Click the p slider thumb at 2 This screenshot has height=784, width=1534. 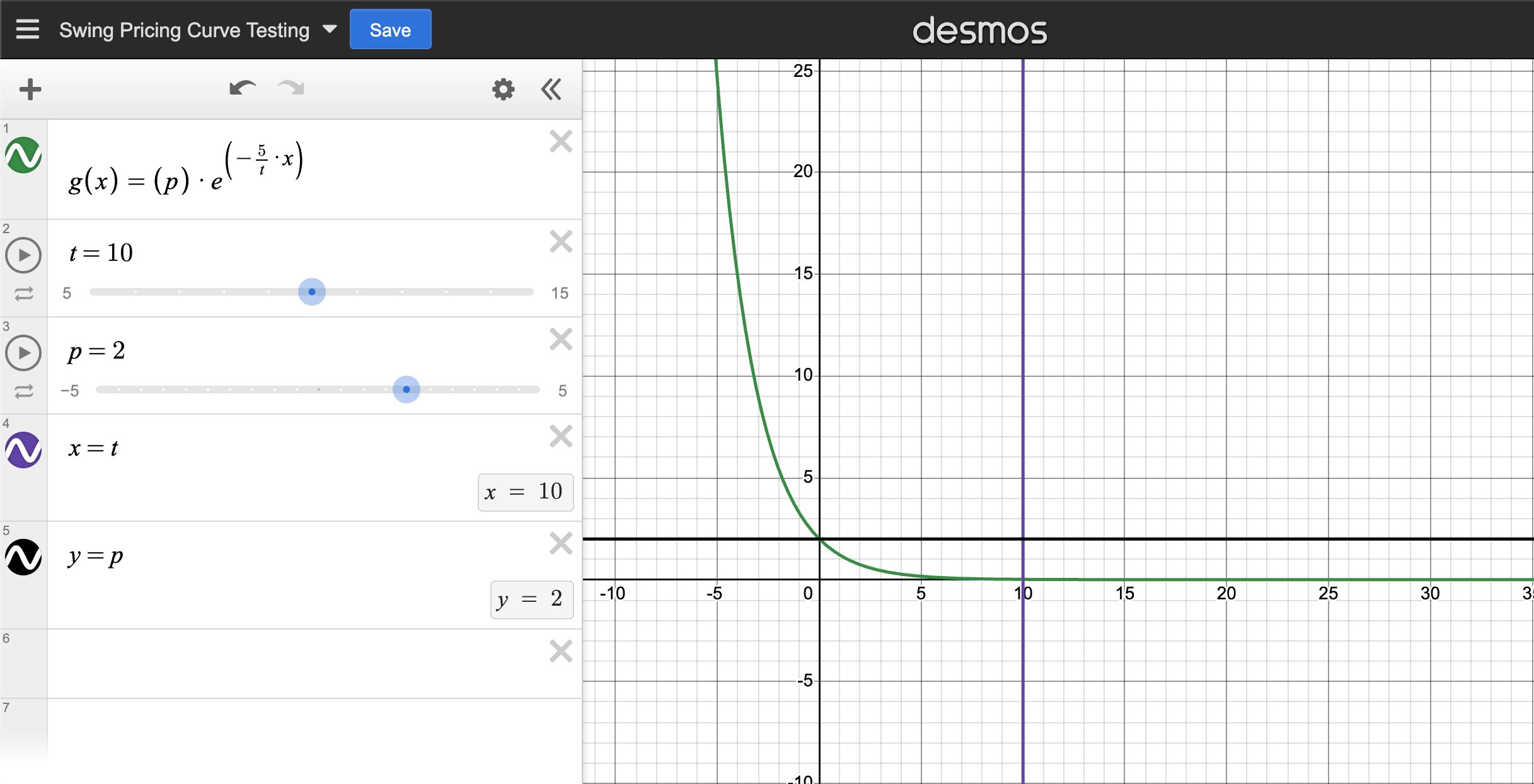tap(407, 389)
